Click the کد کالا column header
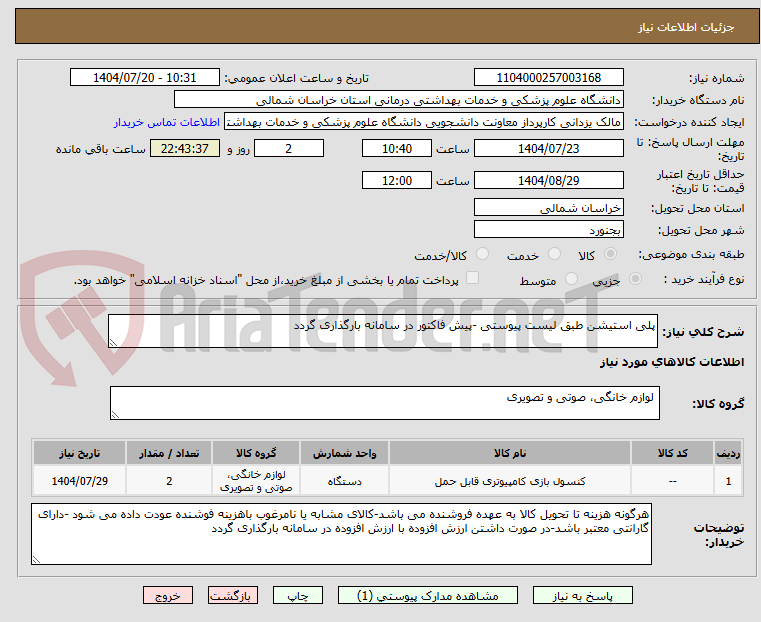Image resolution: width=761 pixels, height=622 pixels. [672, 453]
